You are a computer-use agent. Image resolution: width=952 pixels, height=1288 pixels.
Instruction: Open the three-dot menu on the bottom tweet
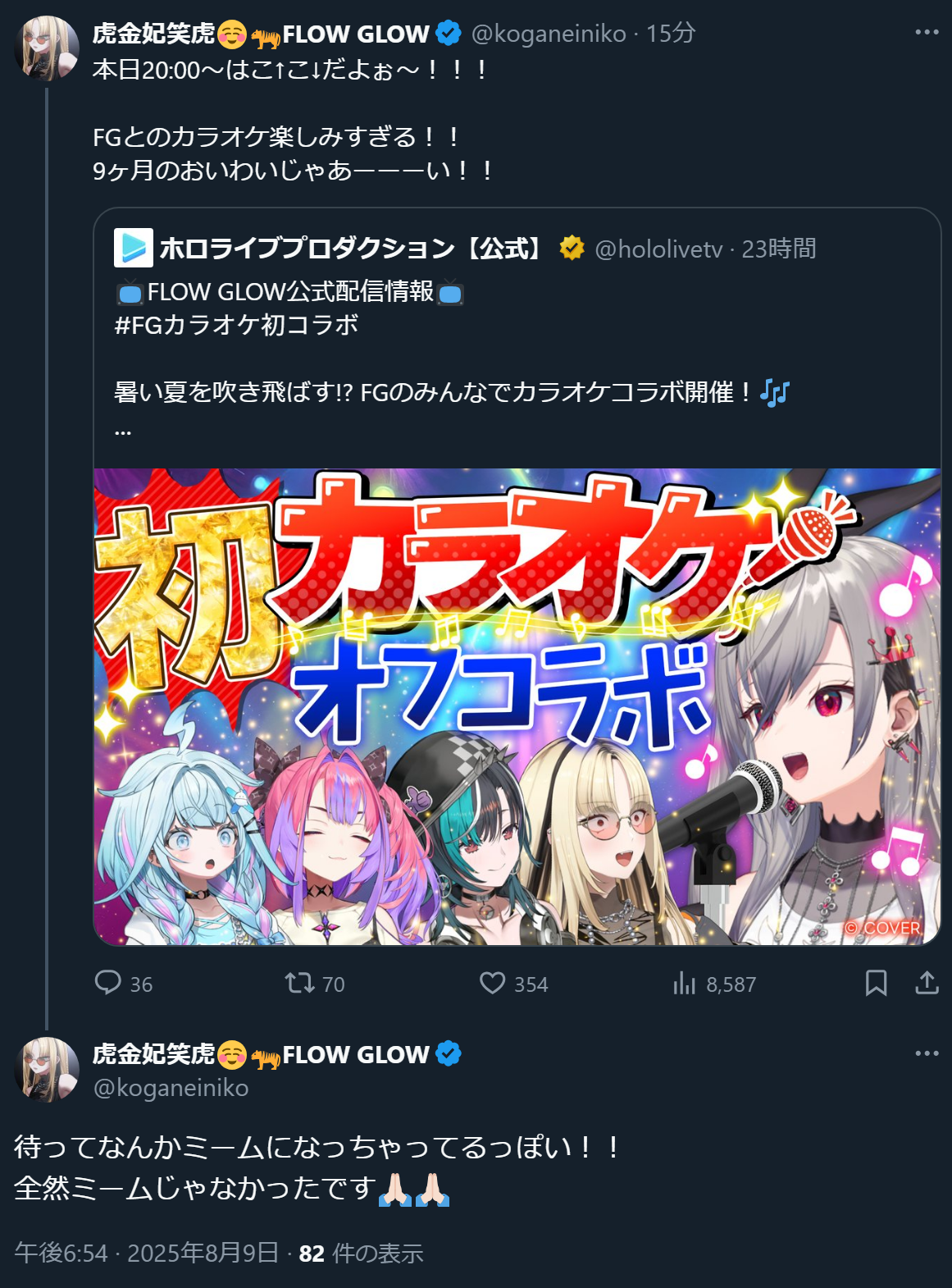(927, 1053)
